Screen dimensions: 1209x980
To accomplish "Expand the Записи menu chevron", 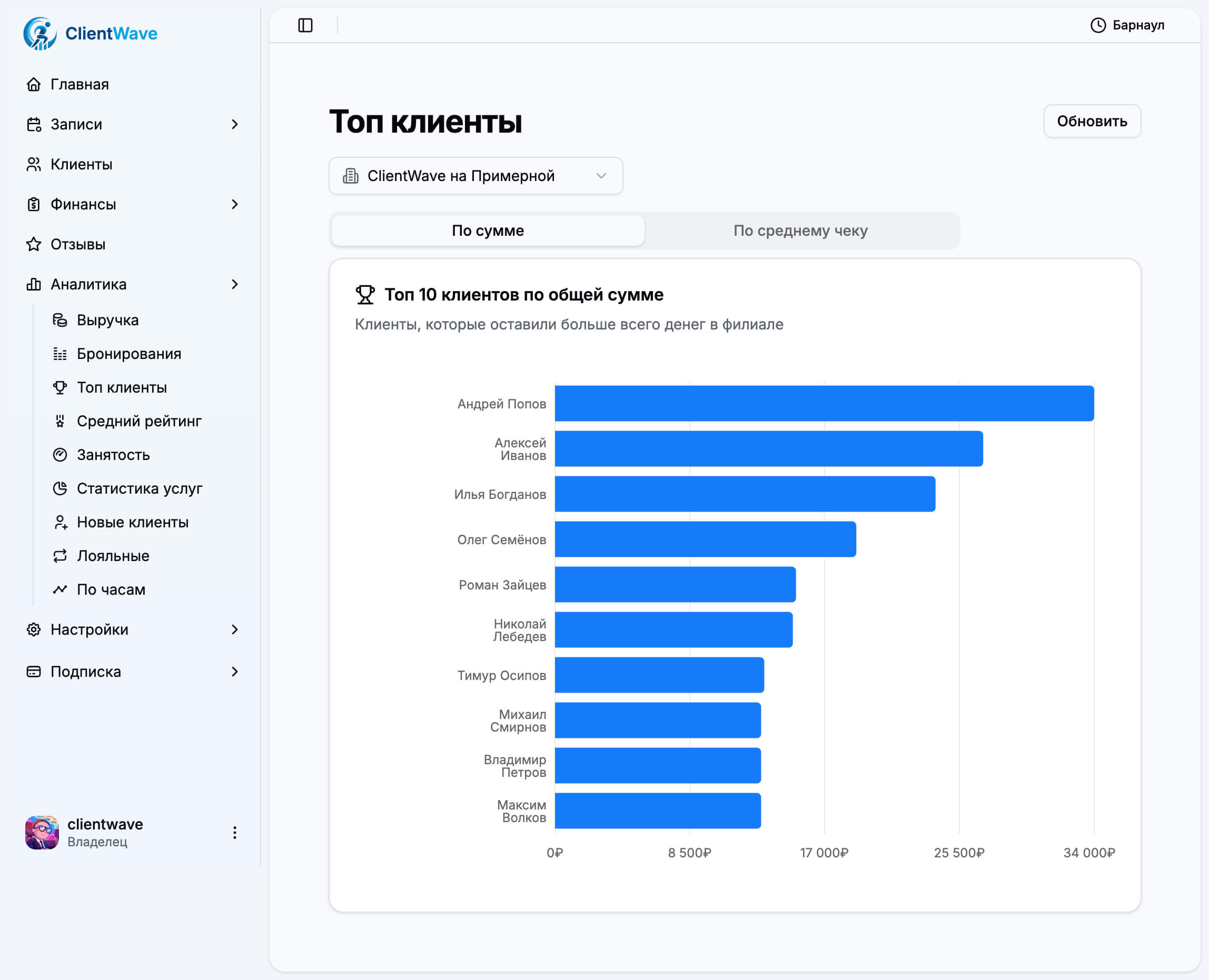I will [234, 124].
